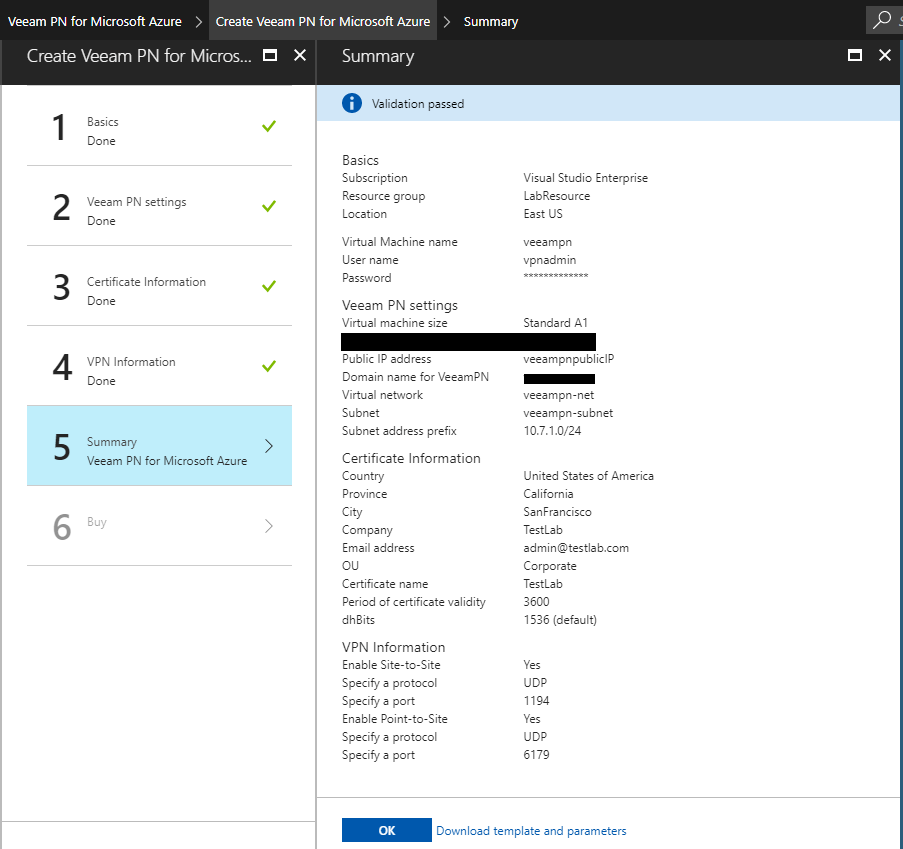
Task: Select Create Veeam PN breadcrumb tab
Action: coord(323,21)
